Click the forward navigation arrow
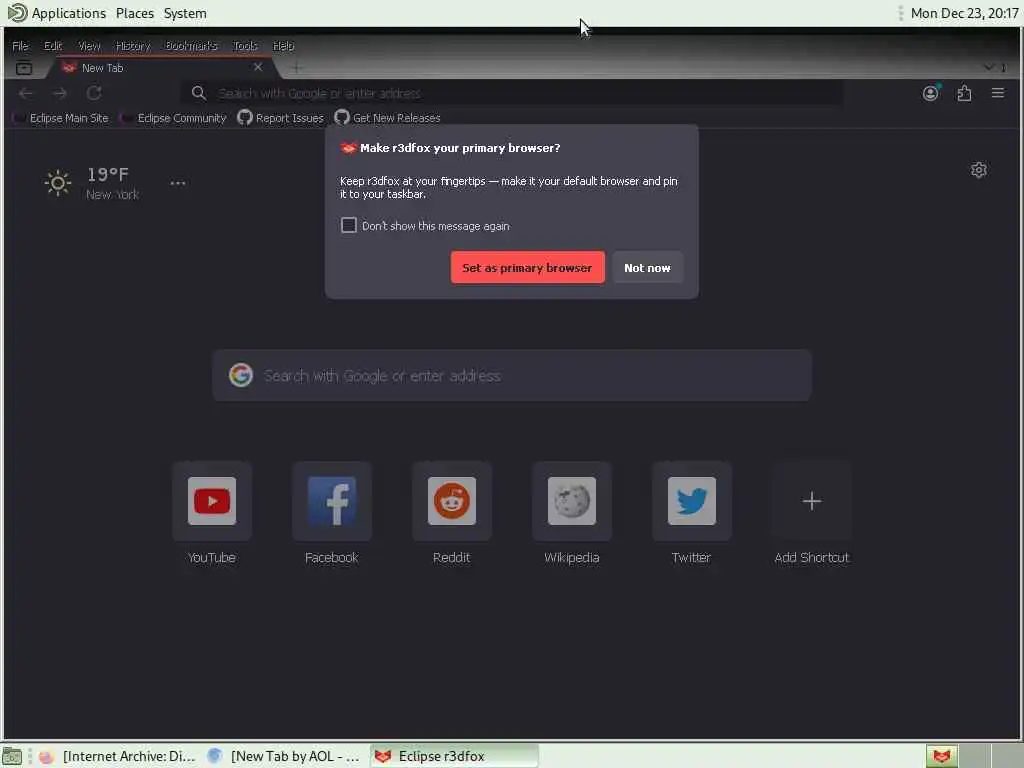 click(60, 93)
